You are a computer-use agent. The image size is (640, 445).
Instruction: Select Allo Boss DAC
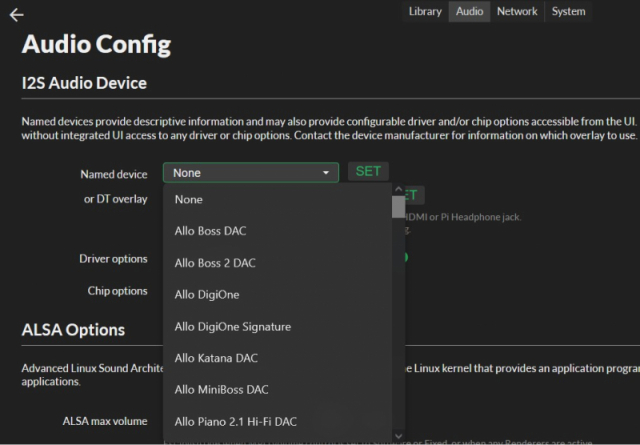coord(278,231)
